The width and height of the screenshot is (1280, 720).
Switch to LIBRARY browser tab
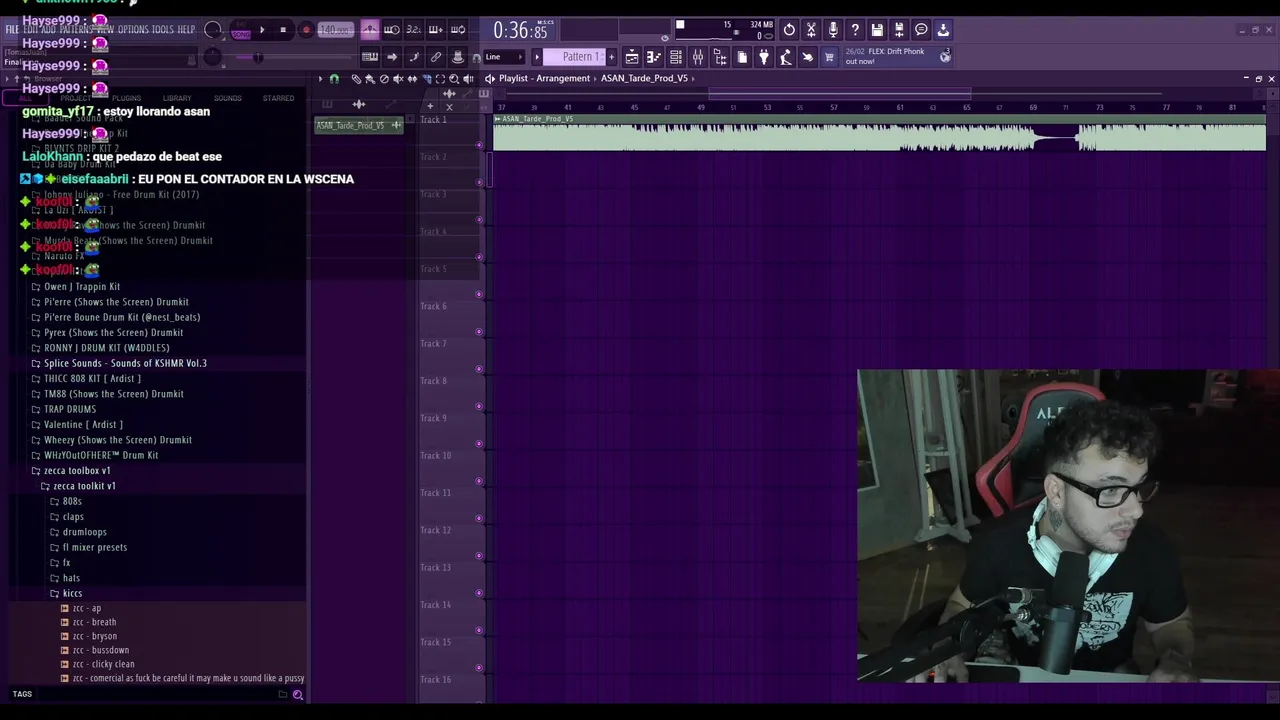coord(177,98)
